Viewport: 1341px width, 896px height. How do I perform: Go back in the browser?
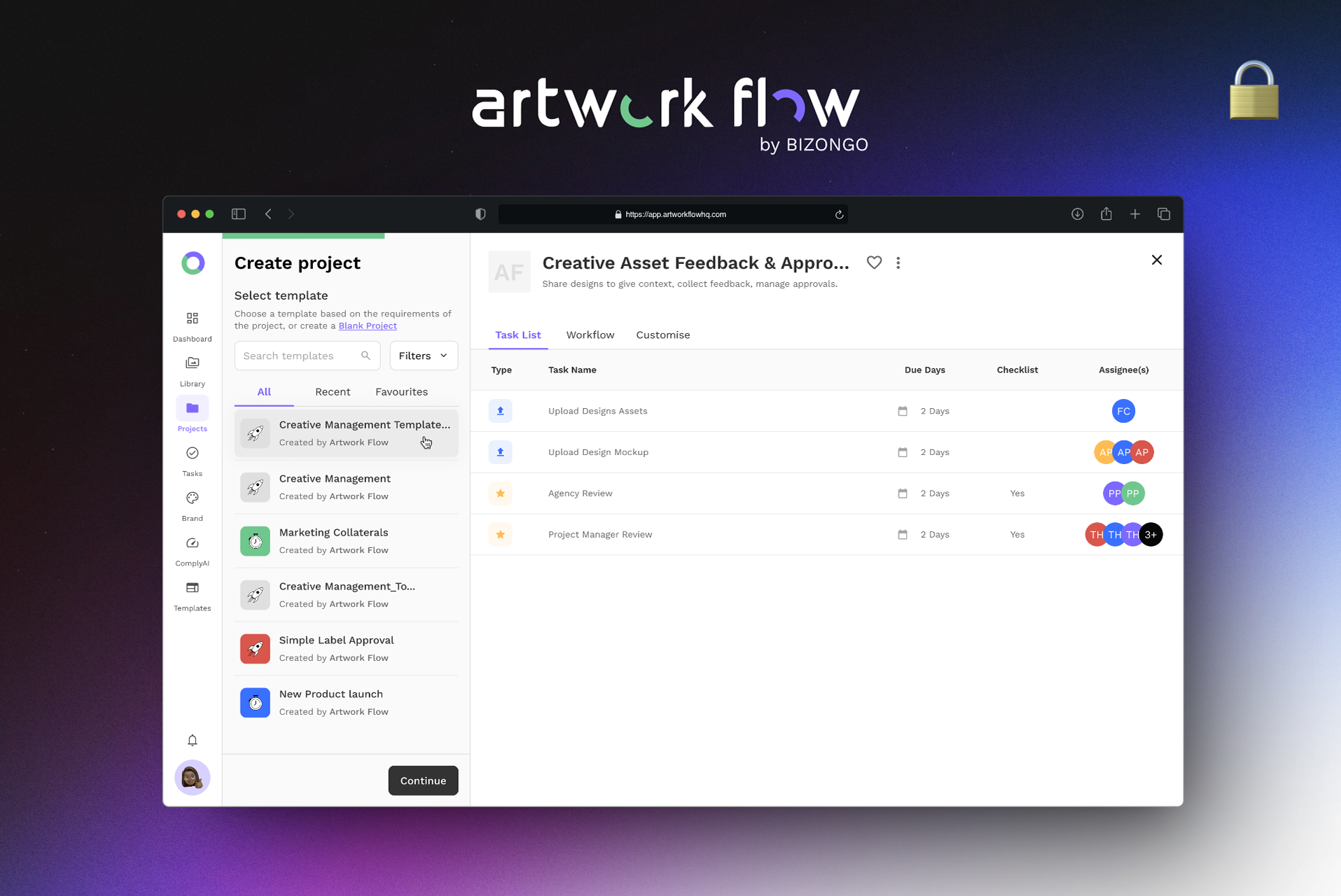(x=268, y=214)
